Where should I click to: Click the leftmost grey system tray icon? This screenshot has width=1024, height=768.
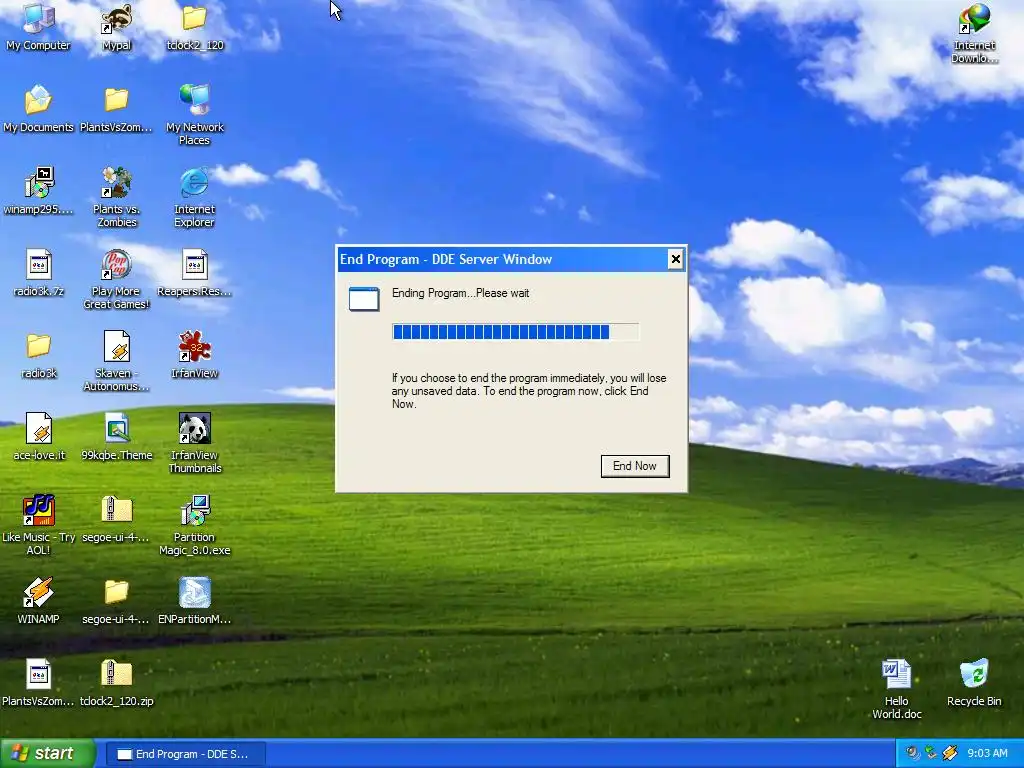(x=913, y=754)
